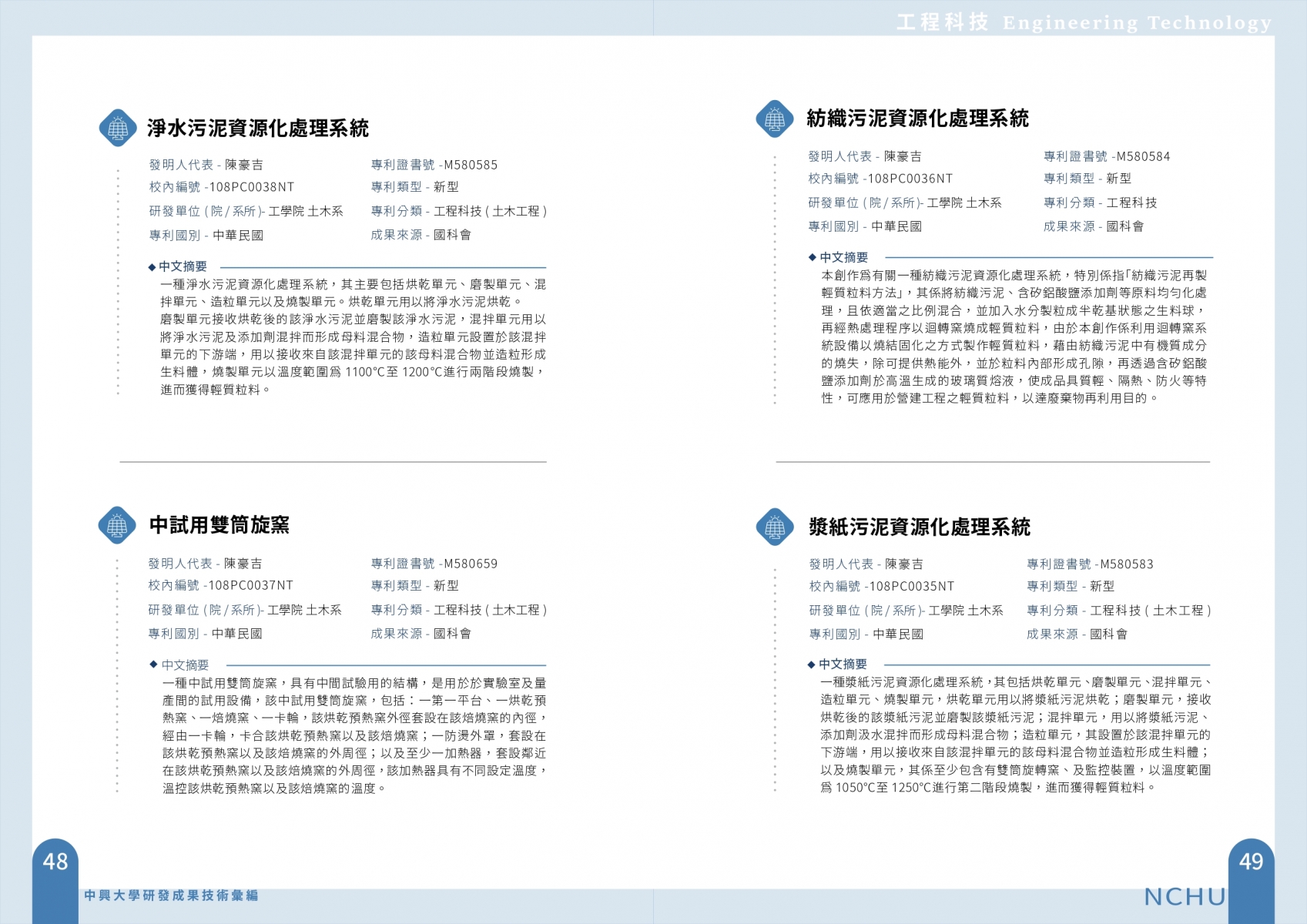Click patent certificate number M580585
Image resolution: width=1307 pixels, height=924 pixels.
(x=470, y=165)
